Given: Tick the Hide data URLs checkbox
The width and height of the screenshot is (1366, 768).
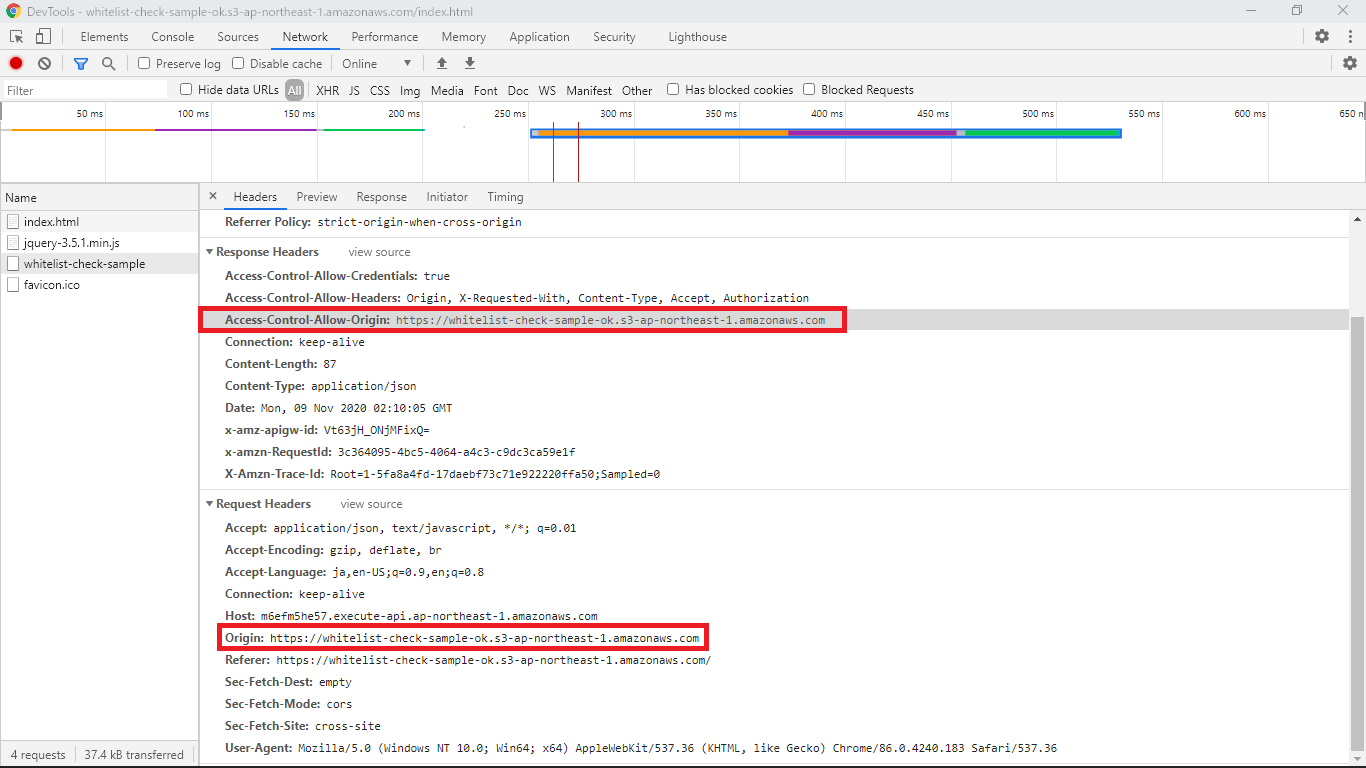Looking at the screenshot, I should coord(186,89).
